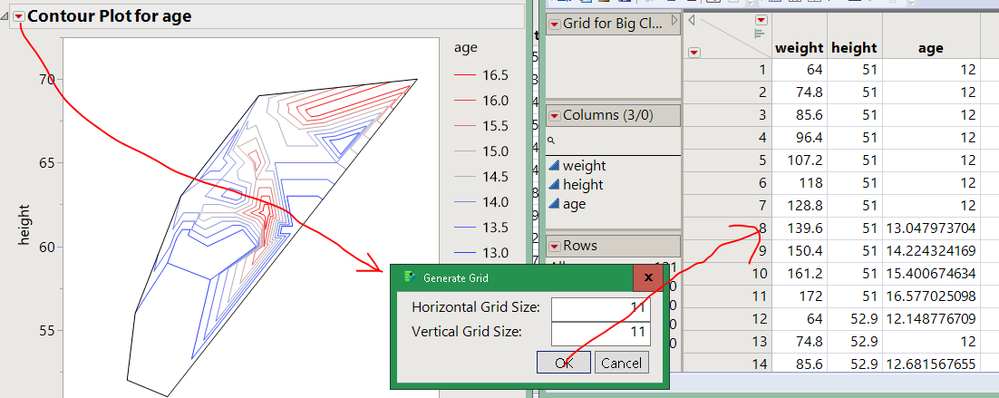Click the age column header
This screenshot has width=999, height=398.
click(931, 48)
